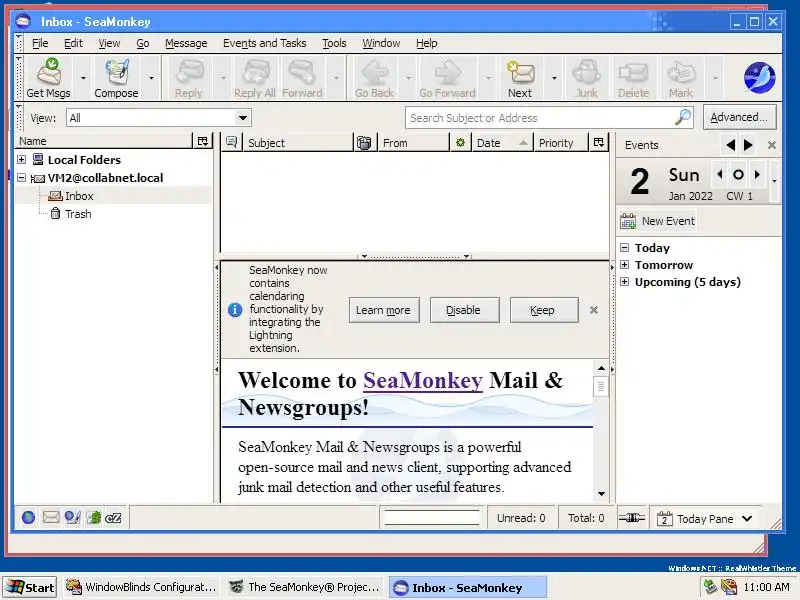Screen dimensions: 800x600
Task: Open the Next button dropdown arrow
Action: point(554,78)
